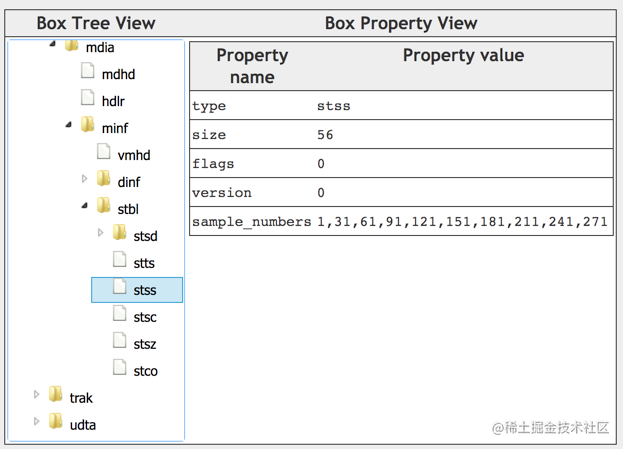623x449 pixels.
Task: Click the stbl folder icon
Action: pyautogui.click(x=104, y=205)
